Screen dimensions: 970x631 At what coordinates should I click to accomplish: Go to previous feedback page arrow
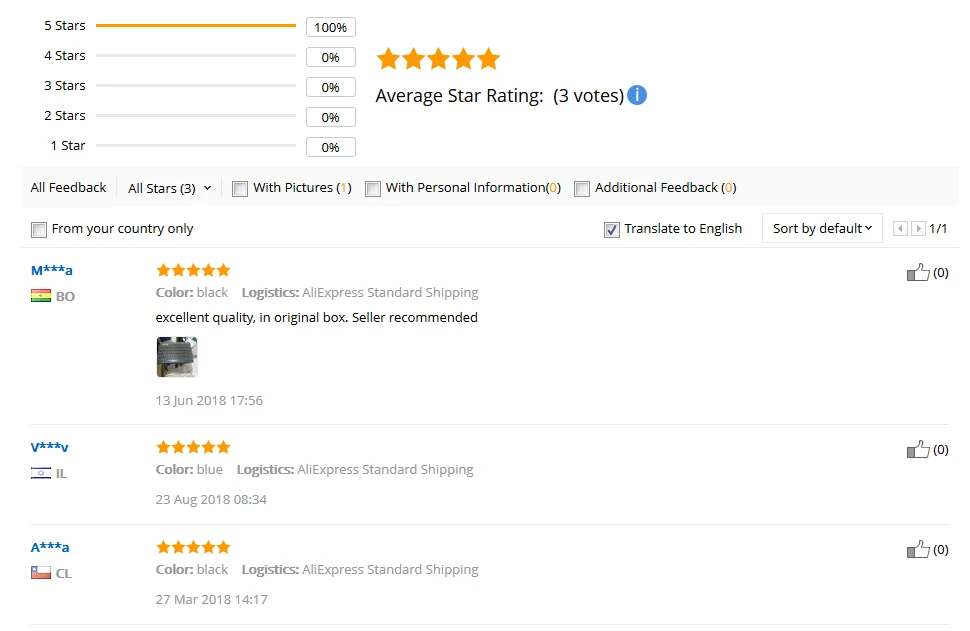click(900, 229)
